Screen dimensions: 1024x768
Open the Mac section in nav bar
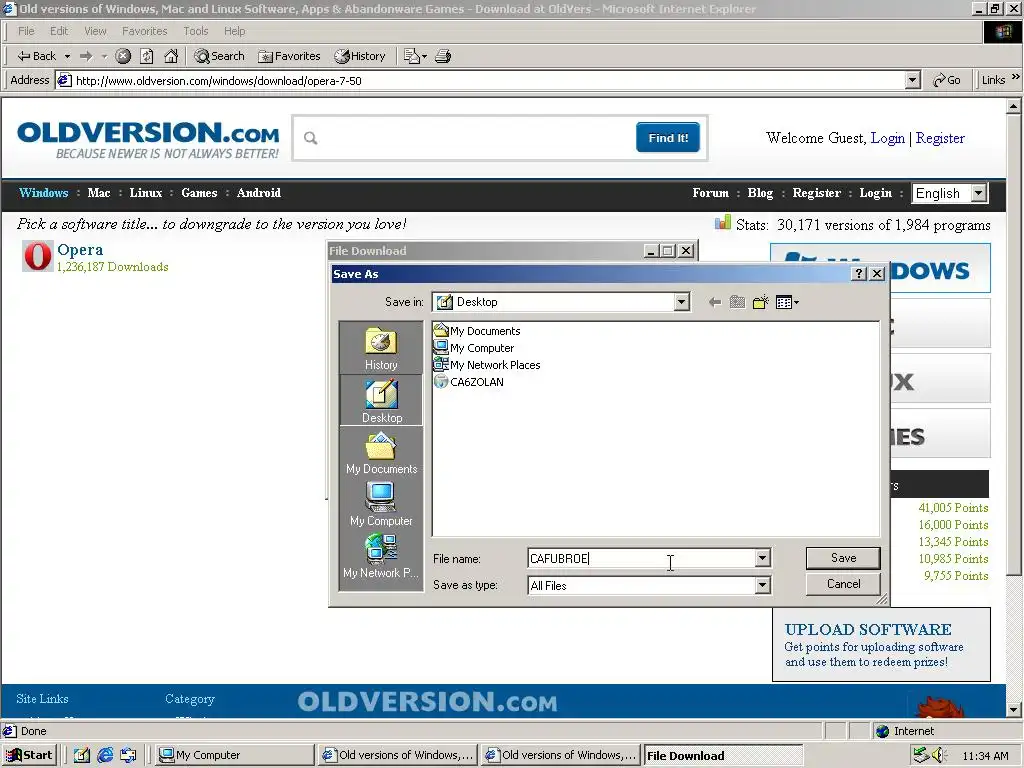tap(99, 193)
